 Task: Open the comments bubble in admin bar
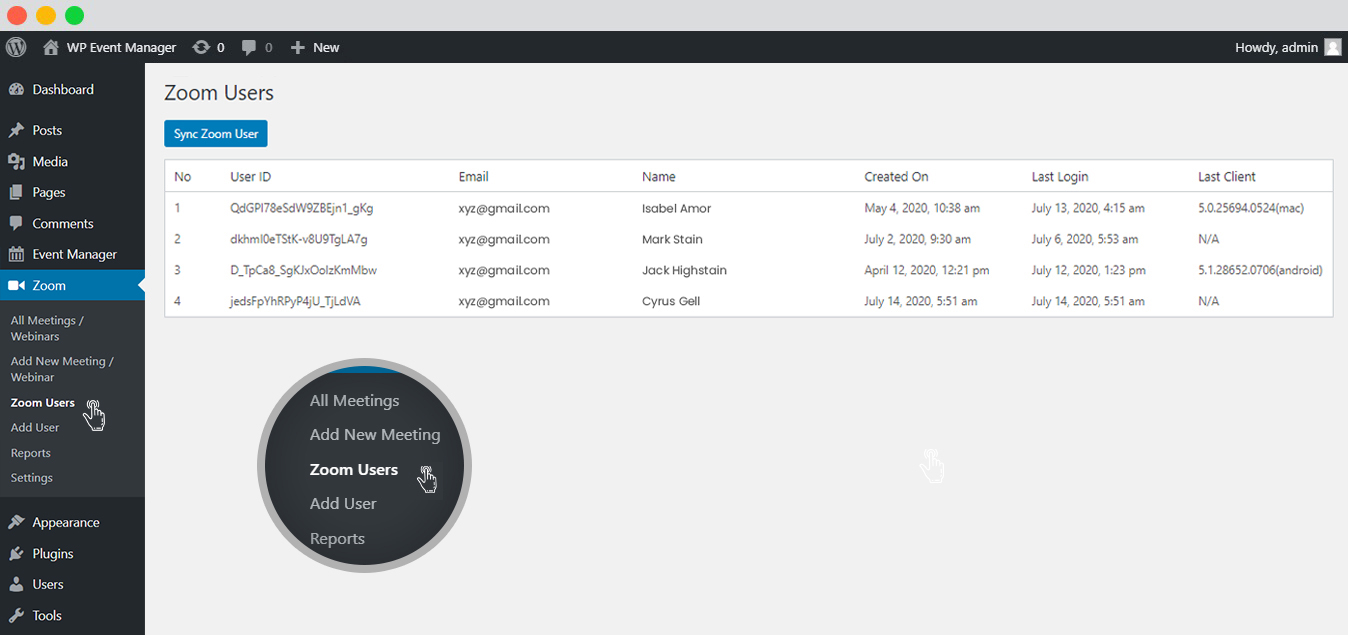coord(250,47)
